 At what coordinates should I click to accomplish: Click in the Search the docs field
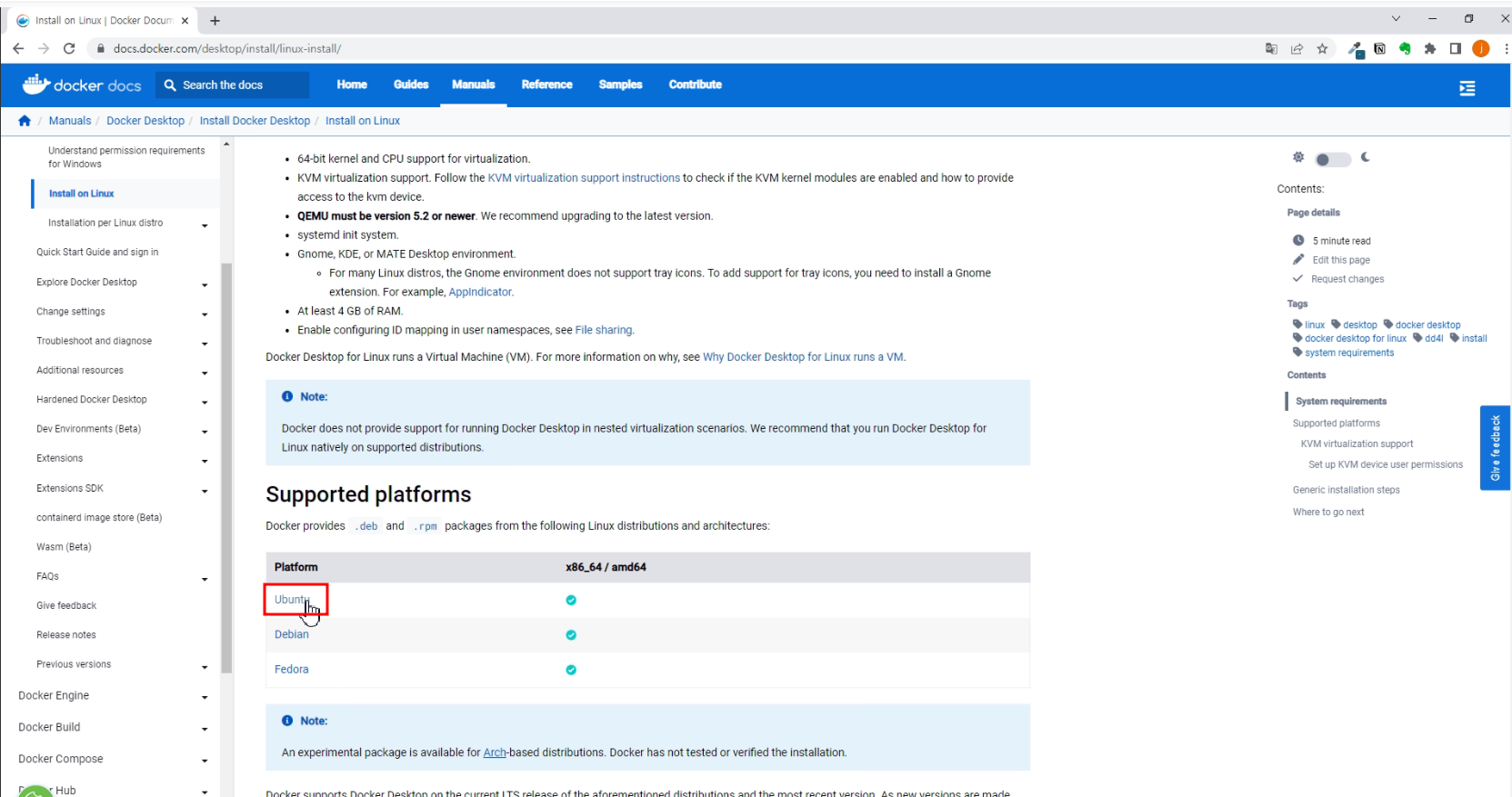point(233,85)
